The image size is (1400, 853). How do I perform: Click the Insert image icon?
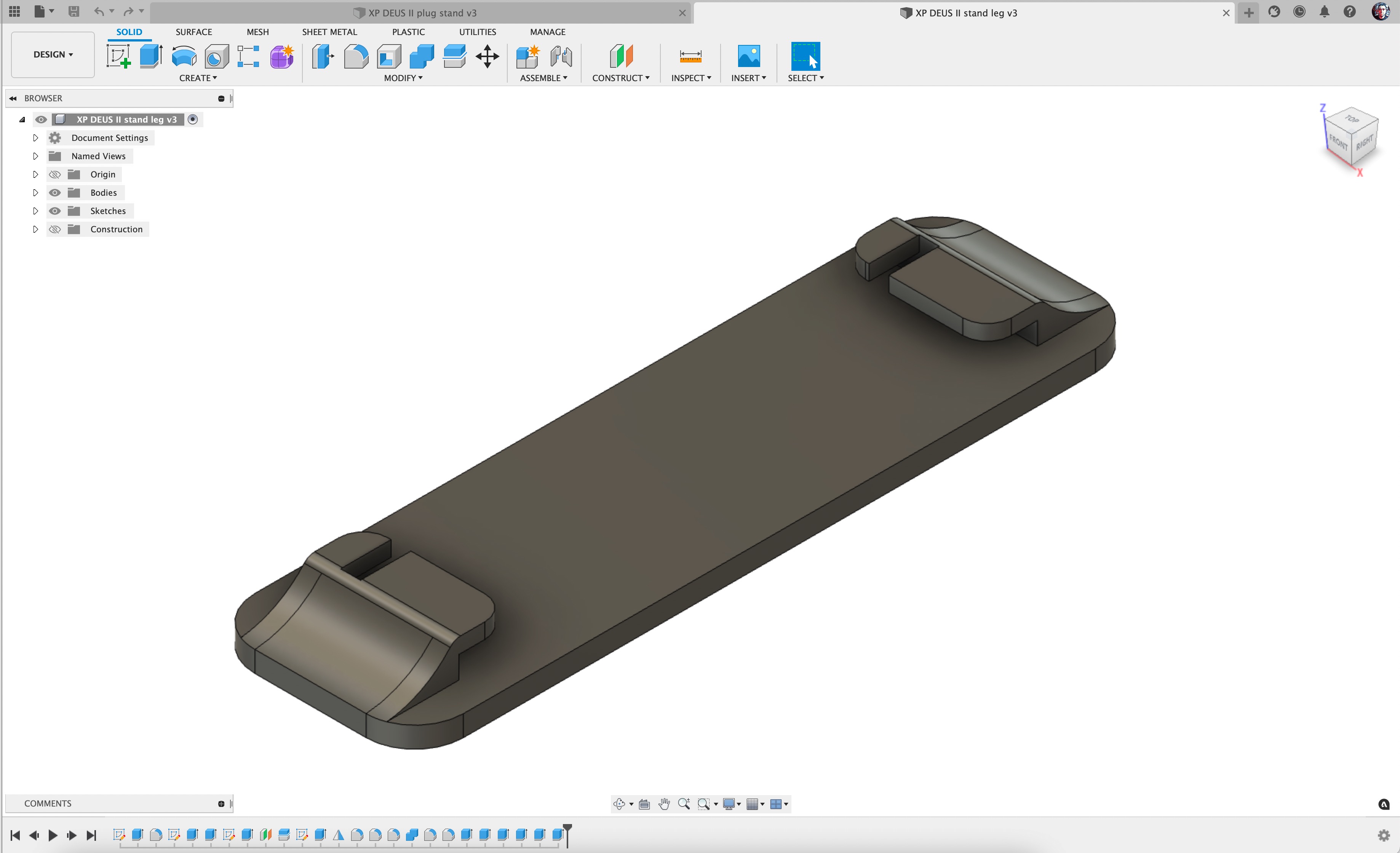coord(748,56)
